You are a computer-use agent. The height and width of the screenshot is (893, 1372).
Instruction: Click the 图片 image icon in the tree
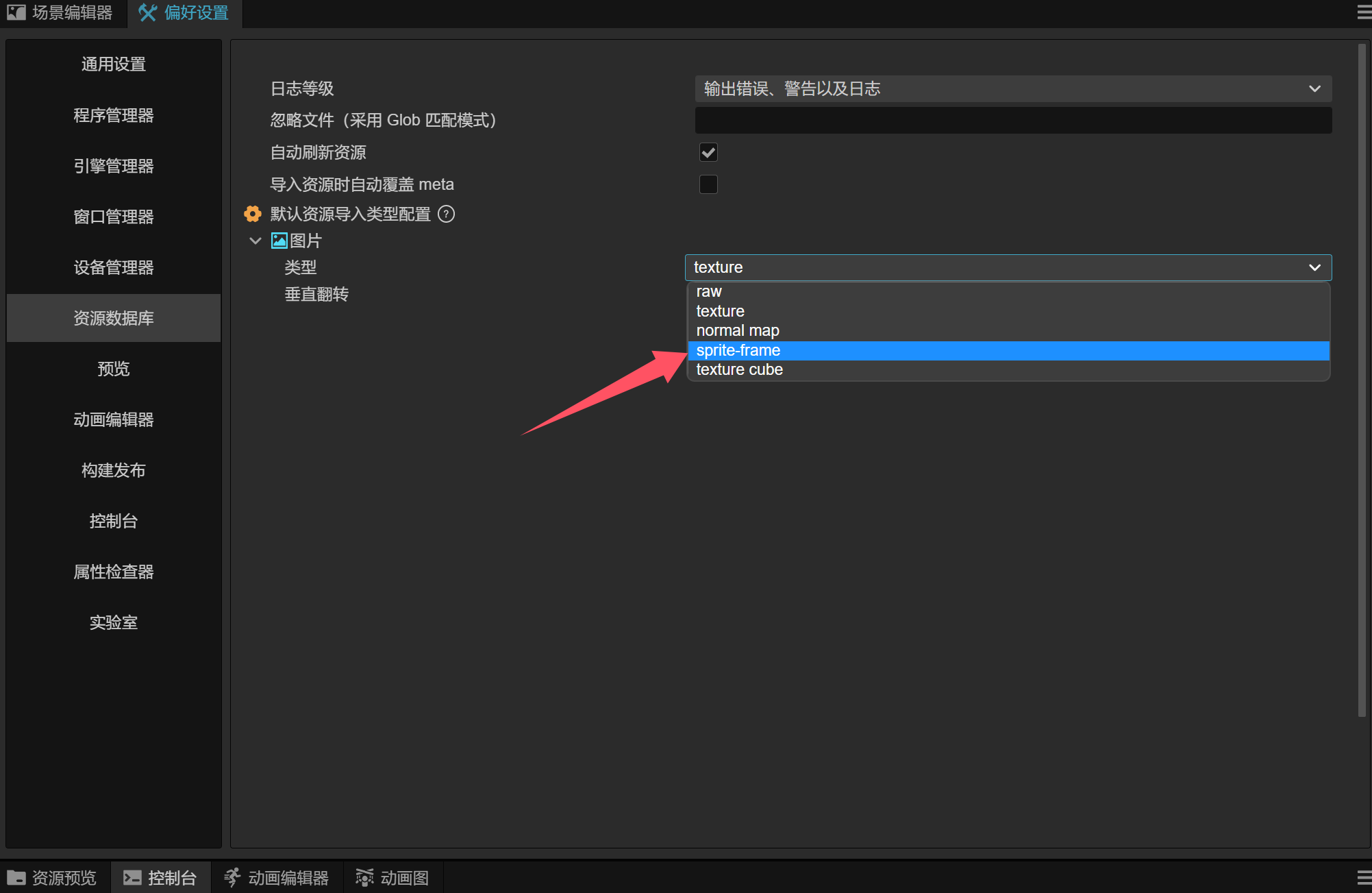[279, 241]
